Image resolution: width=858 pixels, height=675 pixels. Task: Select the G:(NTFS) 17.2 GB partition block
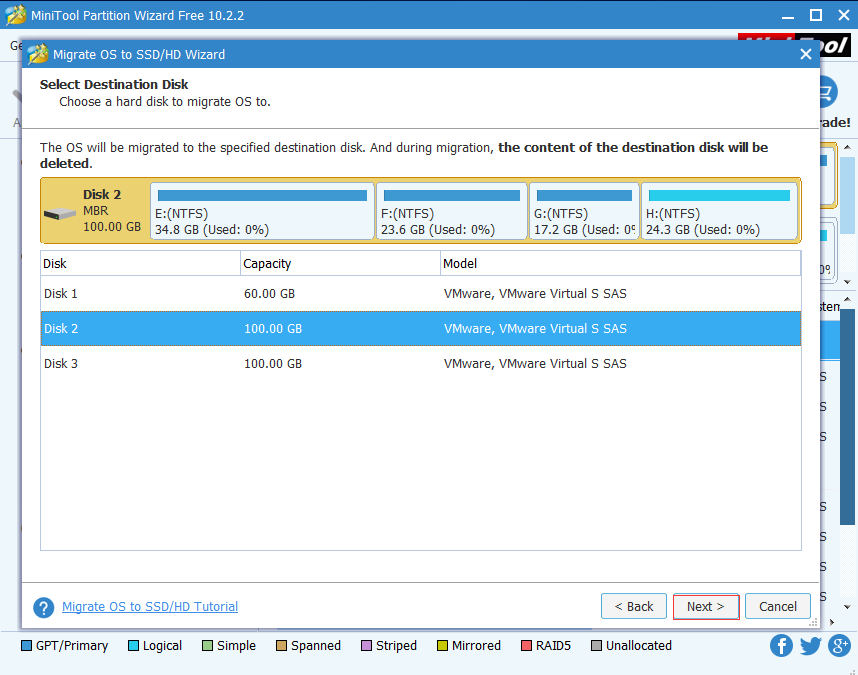pyautogui.click(x=584, y=211)
